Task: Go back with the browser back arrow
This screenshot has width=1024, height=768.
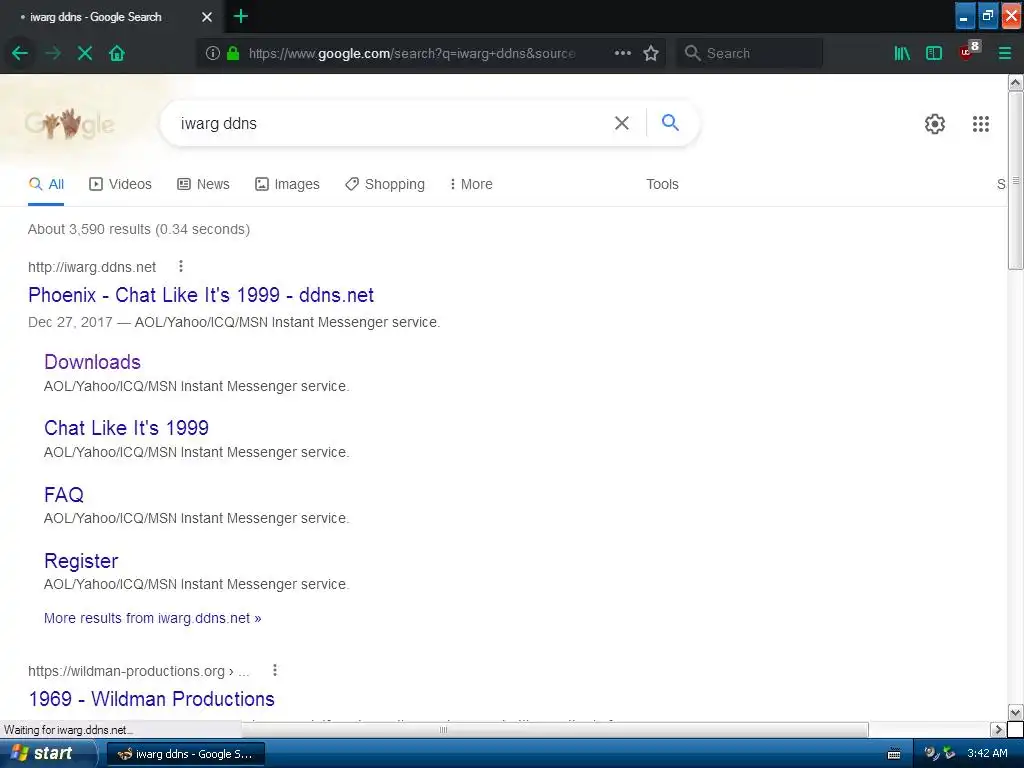Action: (20, 53)
